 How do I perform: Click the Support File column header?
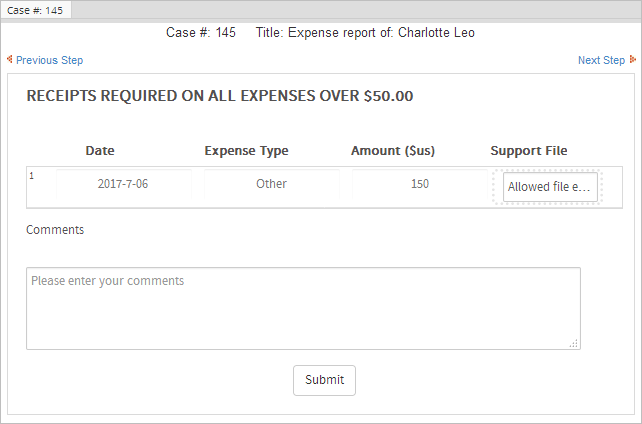click(x=528, y=151)
